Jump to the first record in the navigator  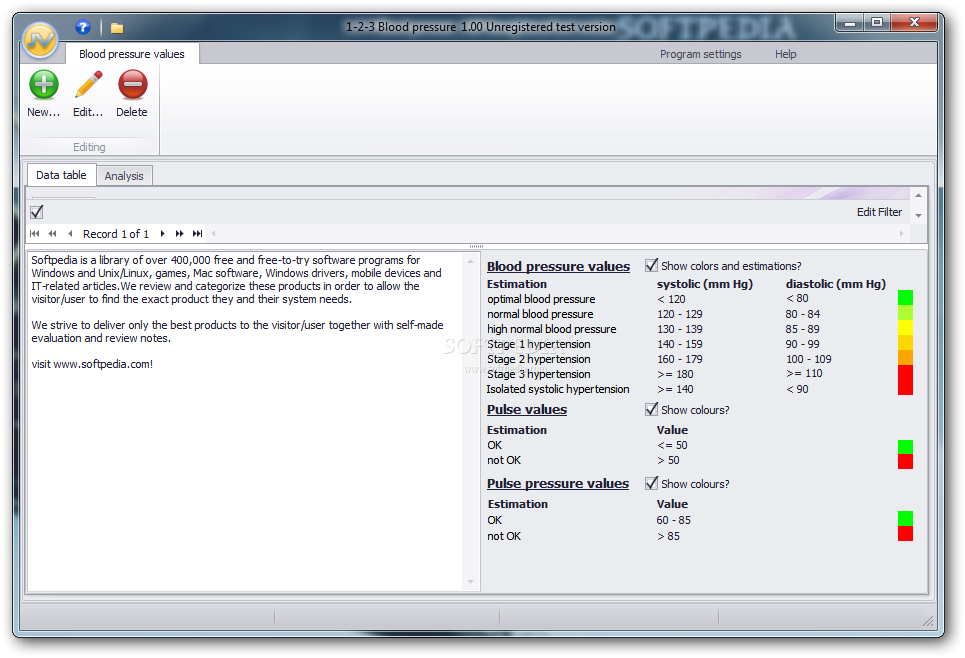point(34,233)
